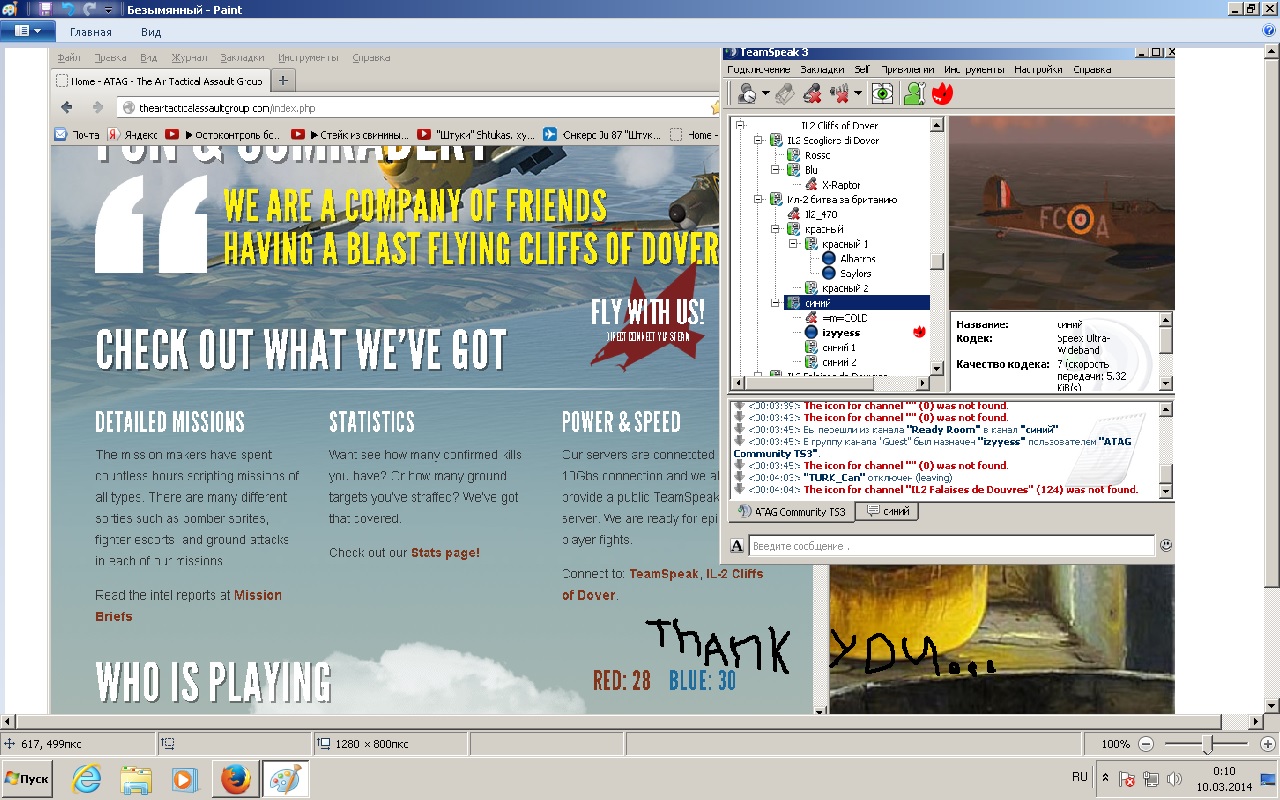Click the Save icon in Paint's quick access toolbar
This screenshot has height=800, width=1280.
45,9
